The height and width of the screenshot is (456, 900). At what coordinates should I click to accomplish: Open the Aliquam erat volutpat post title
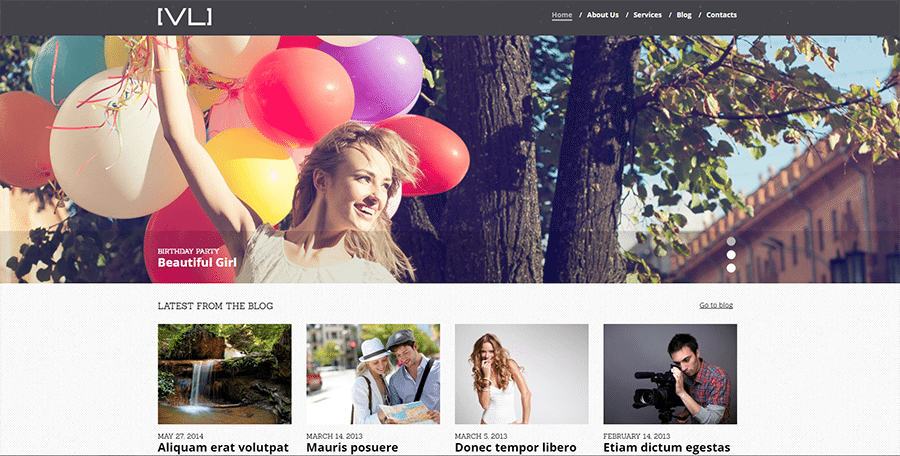pos(223,448)
